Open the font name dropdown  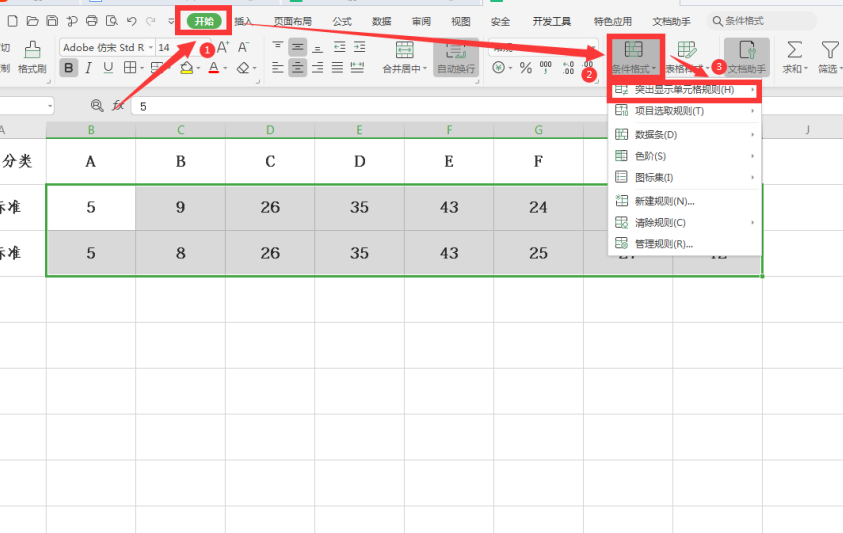coord(151,48)
